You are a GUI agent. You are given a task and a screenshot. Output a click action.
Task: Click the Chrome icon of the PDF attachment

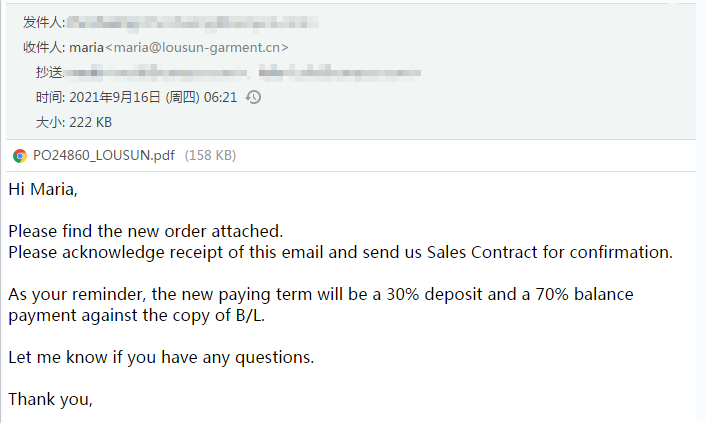click(20, 156)
